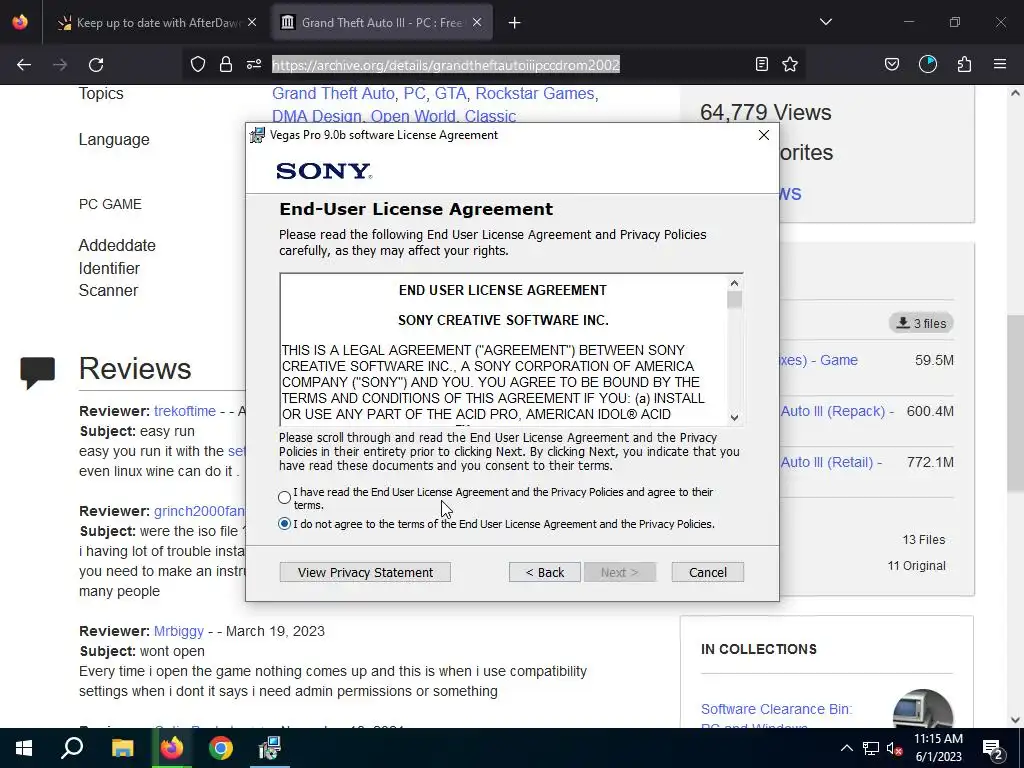Open the PC topic link

(414, 93)
